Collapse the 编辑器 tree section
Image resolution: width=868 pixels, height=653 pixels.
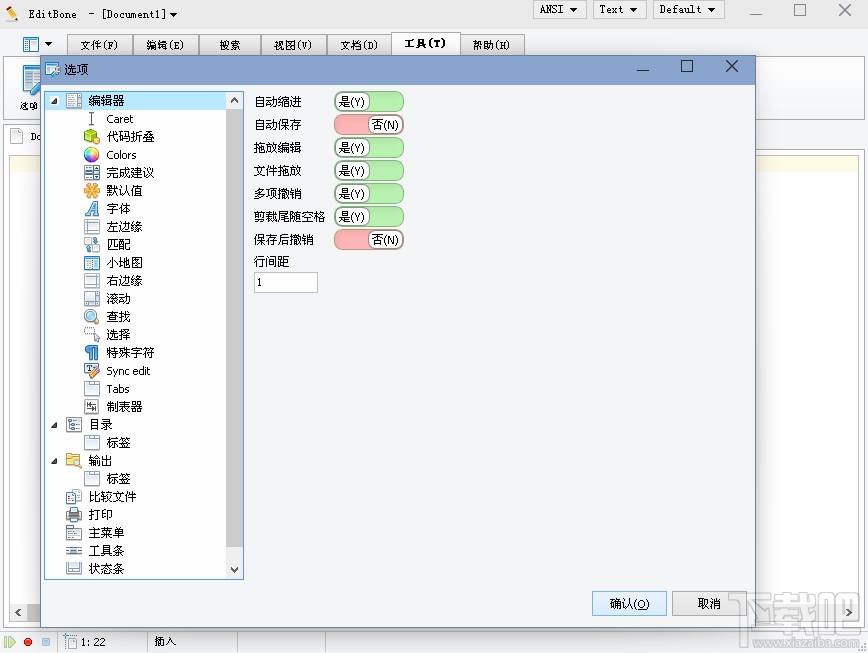tap(55, 99)
